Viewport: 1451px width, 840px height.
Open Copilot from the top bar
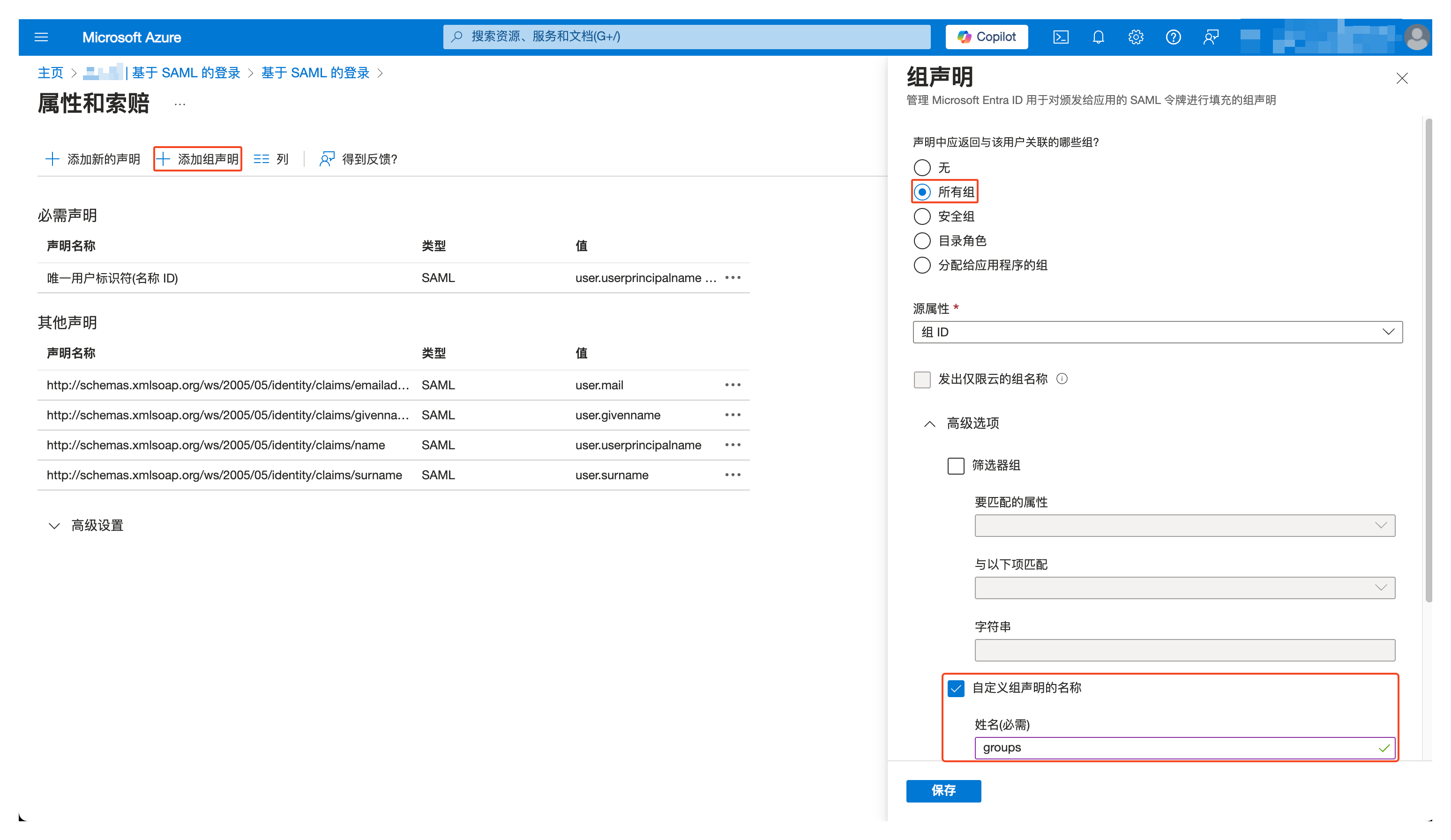click(x=986, y=36)
